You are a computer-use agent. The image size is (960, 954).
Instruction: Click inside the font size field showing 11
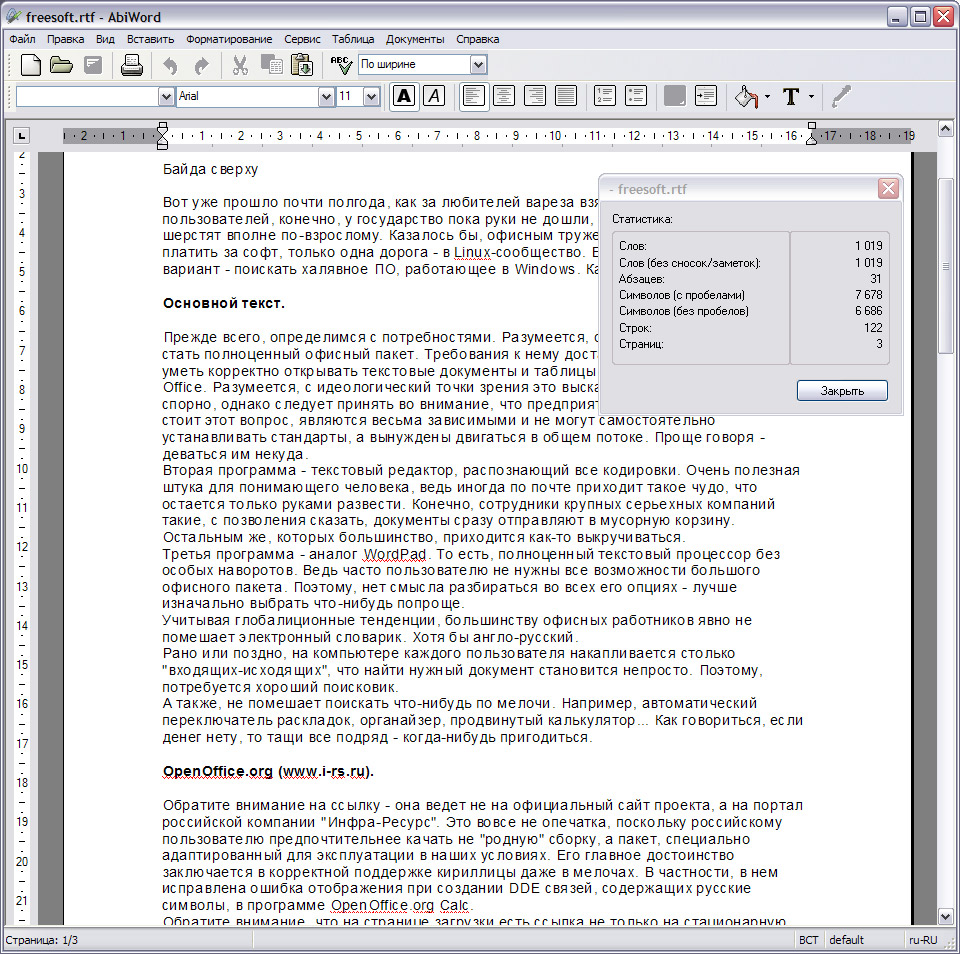350,96
